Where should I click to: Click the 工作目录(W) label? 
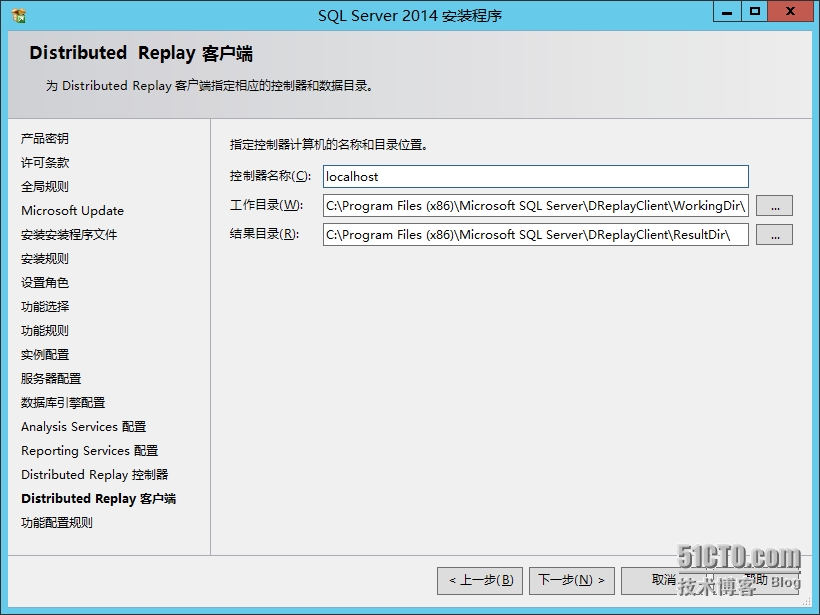266,205
